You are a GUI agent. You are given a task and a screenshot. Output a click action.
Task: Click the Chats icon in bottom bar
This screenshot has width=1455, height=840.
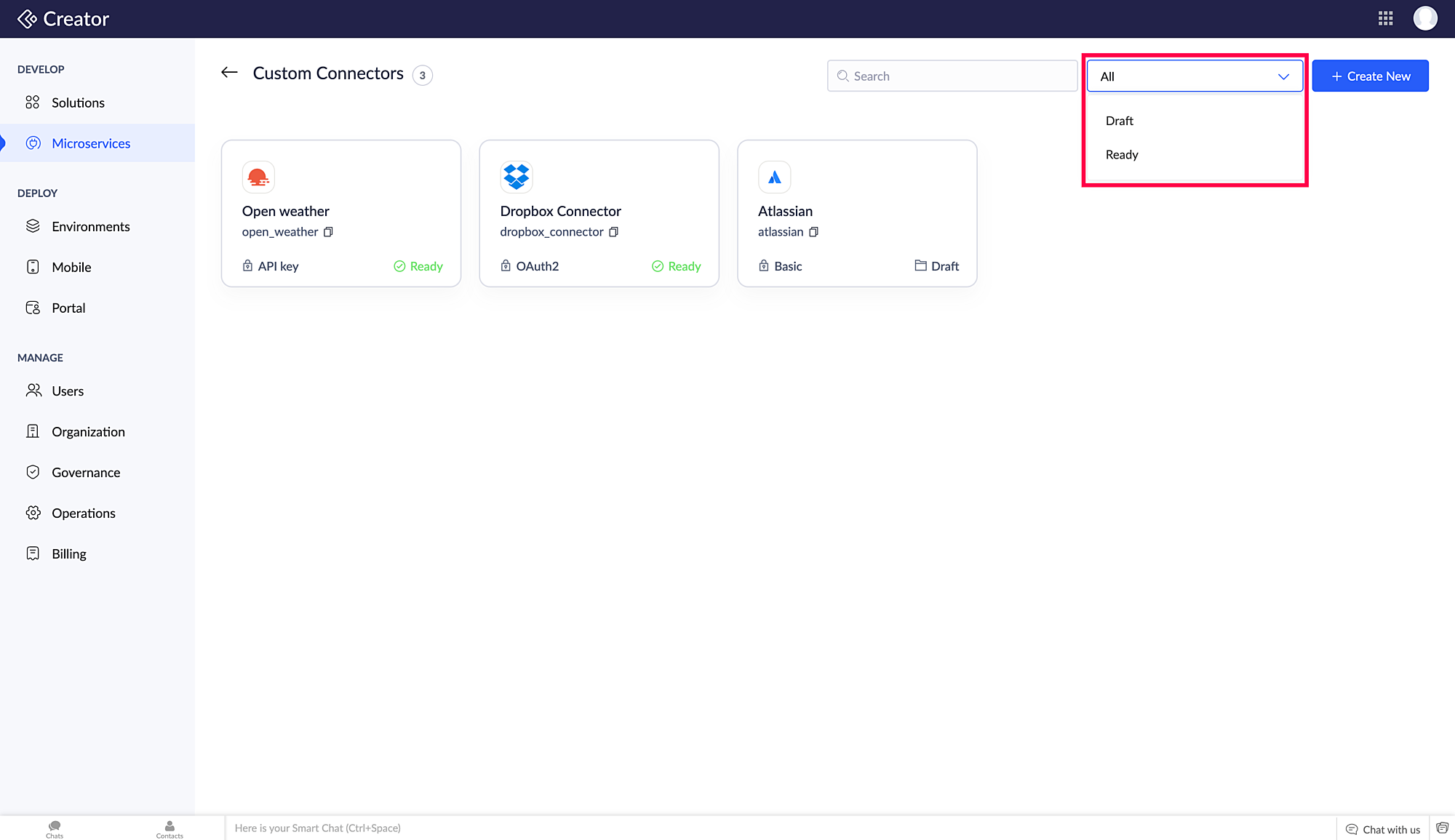pyautogui.click(x=55, y=828)
